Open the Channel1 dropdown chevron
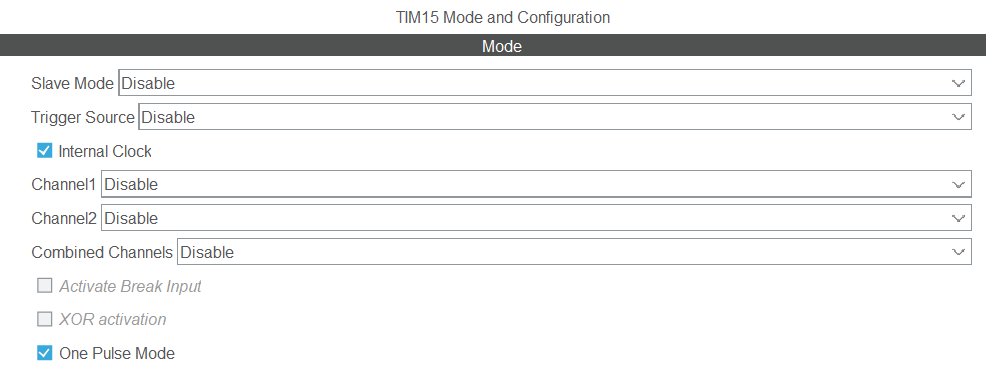This screenshot has height=371, width=986. (958, 184)
